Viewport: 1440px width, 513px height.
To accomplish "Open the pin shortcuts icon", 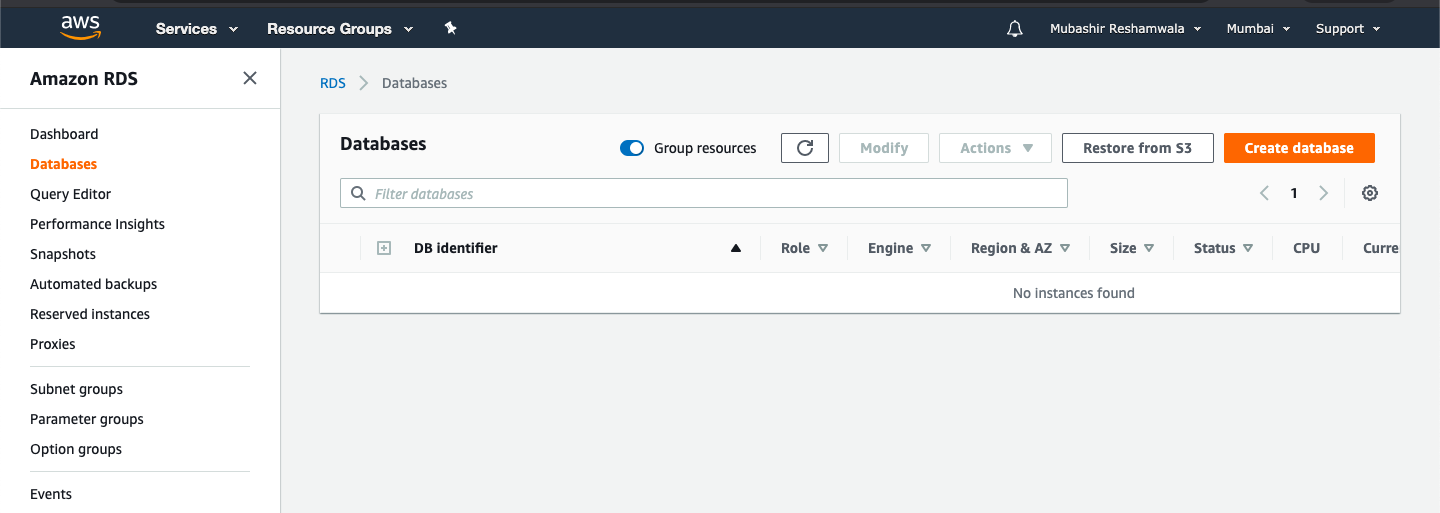I will [450, 28].
